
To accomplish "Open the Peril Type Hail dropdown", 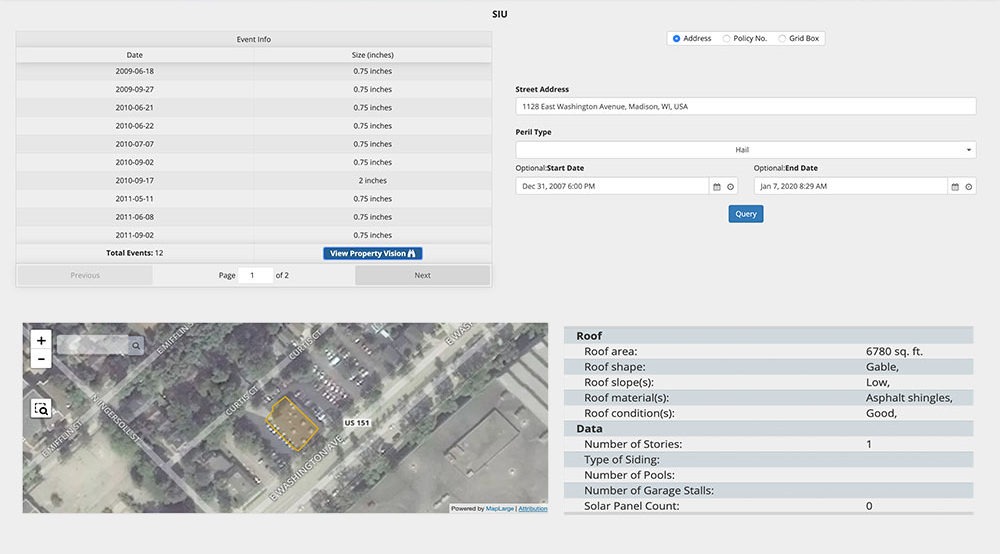I will 746,150.
